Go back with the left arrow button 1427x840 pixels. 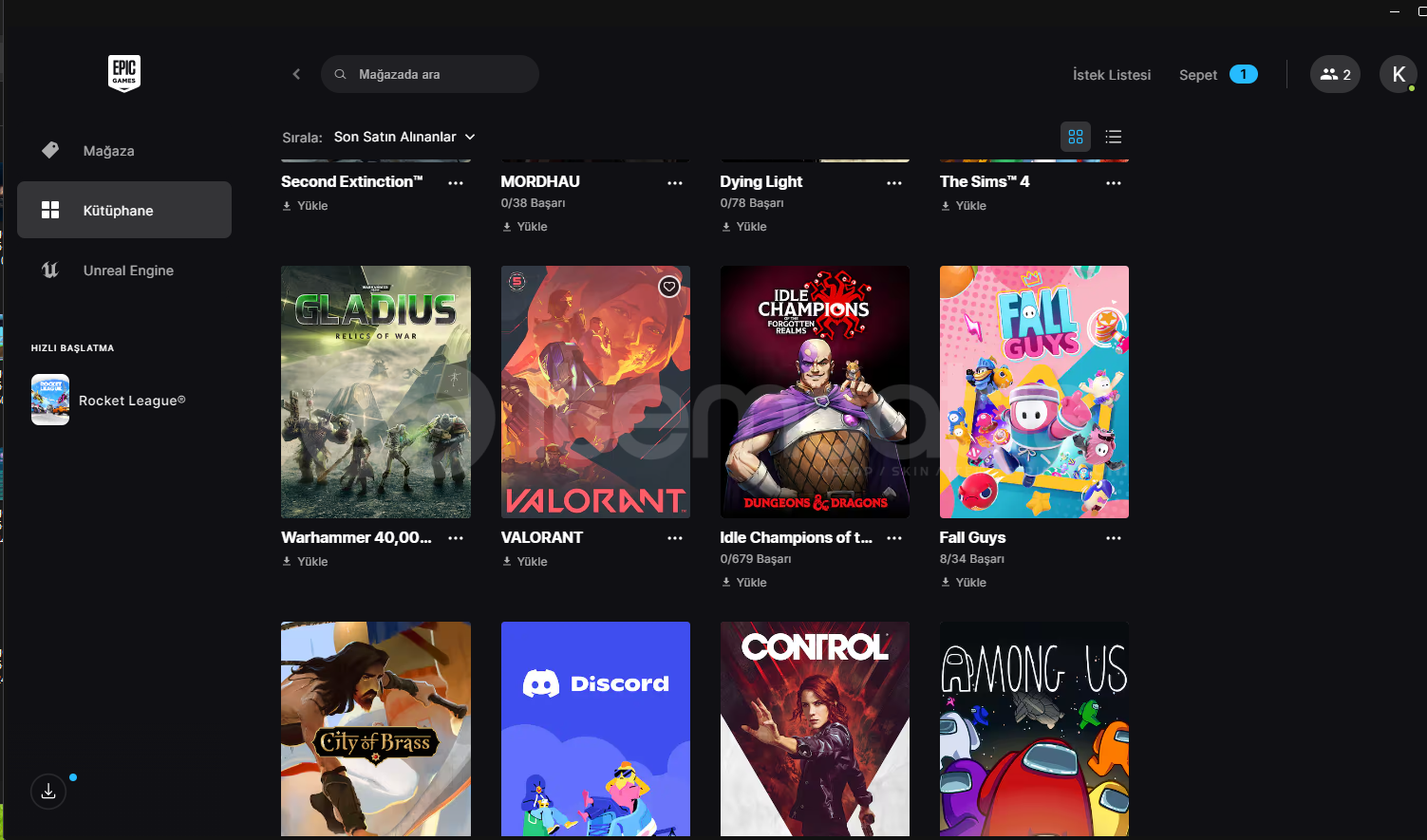296,74
